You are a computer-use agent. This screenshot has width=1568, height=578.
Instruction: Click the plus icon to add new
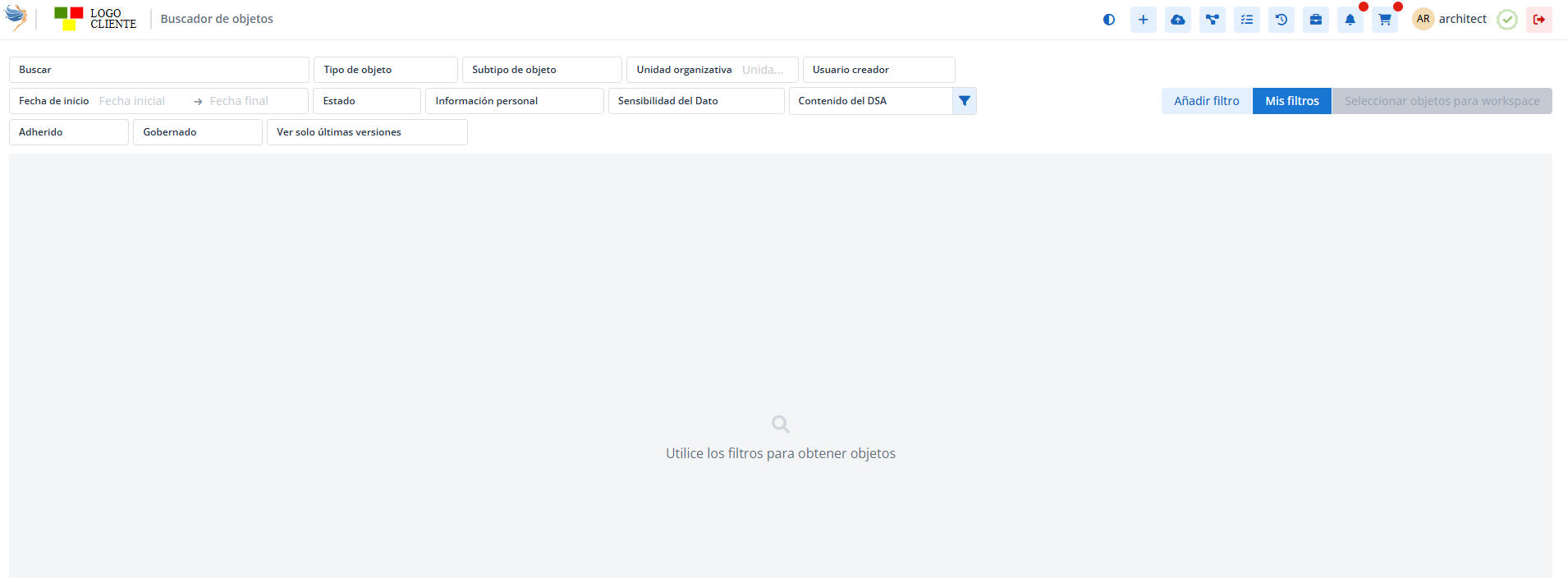[x=1143, y=20]
